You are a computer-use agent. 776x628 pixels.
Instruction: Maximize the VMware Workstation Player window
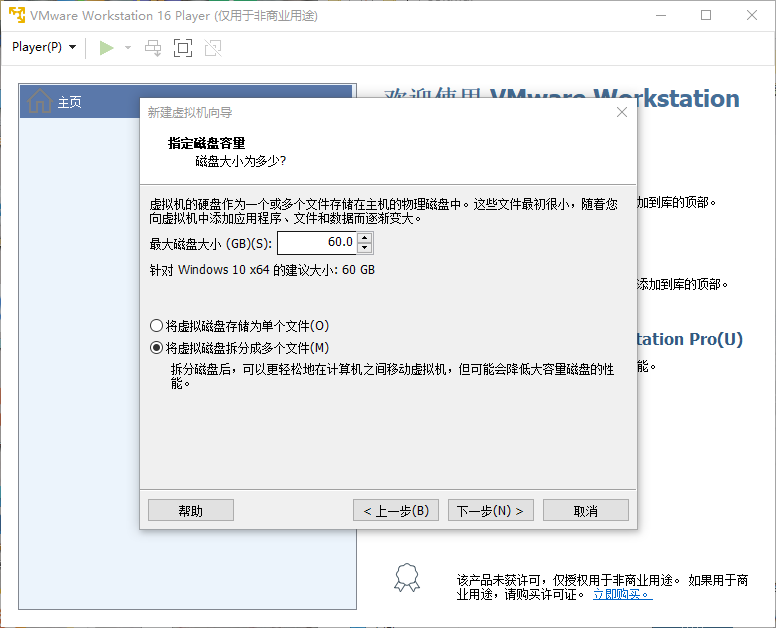[x=706, y=15]
